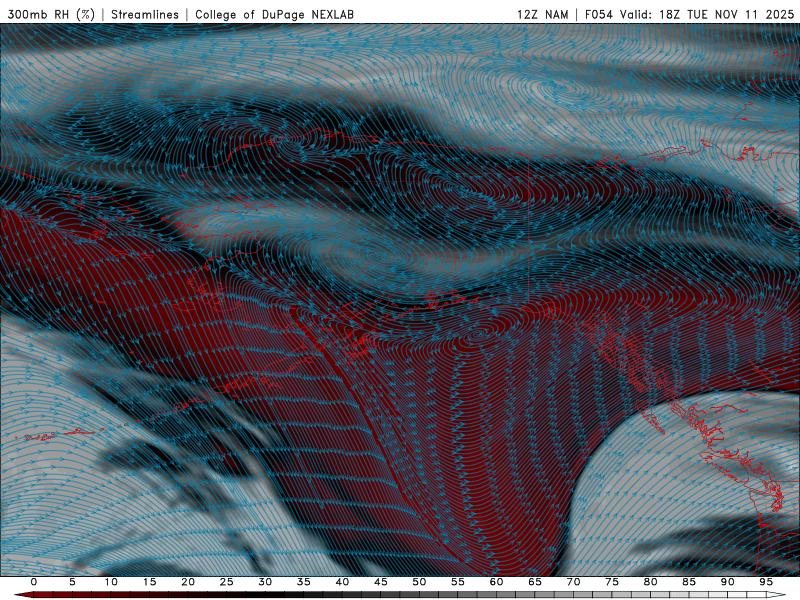Select the "50" label on color scale
This screenshot has height=600, width=800.
pyautogui.click(x=419, y=582)
